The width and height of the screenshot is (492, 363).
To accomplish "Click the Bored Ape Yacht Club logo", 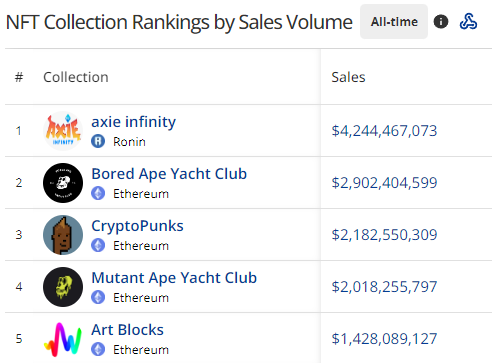I will click(x=63, y=183).
